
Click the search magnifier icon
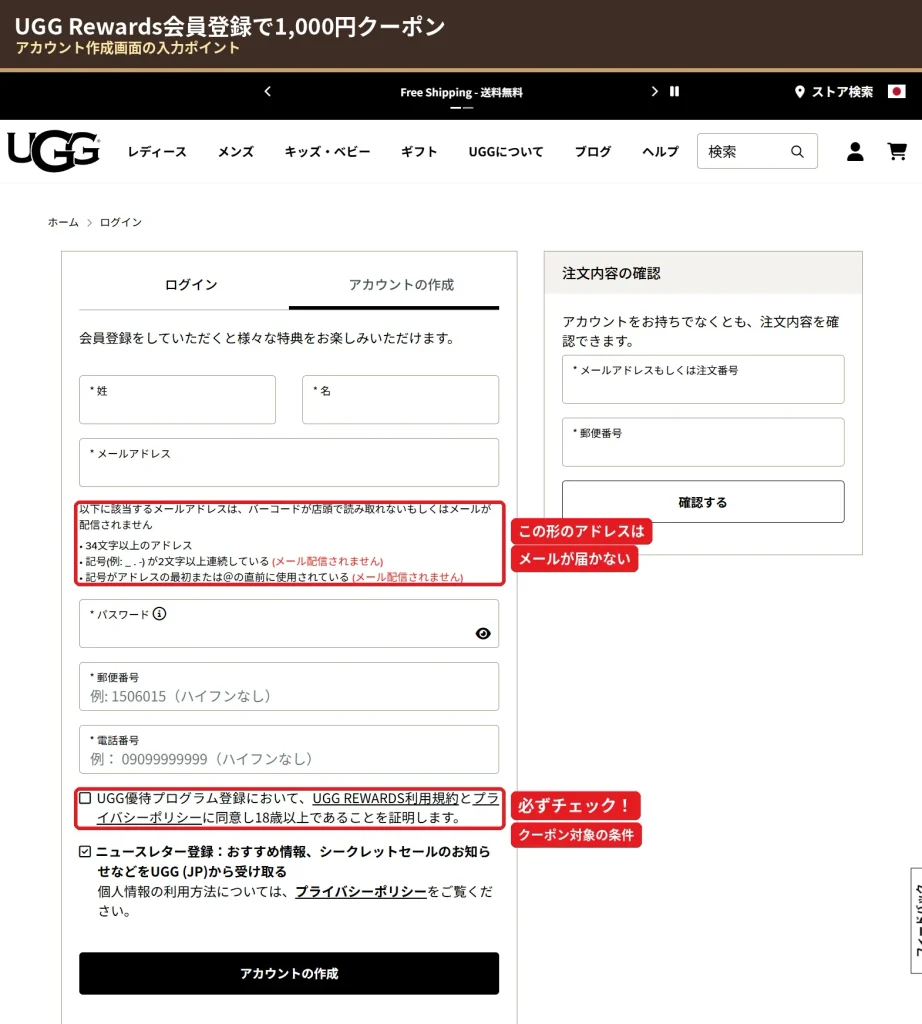pos(797,152)
